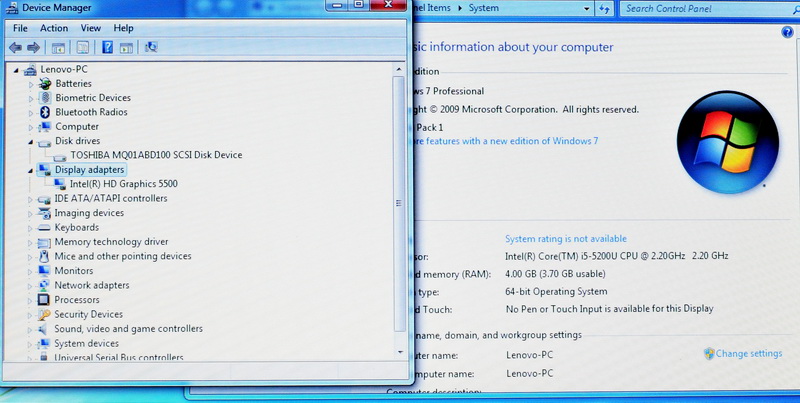Expand the Security Devices node arrow
The image size is (800, 403).
[x=30, y=315]
